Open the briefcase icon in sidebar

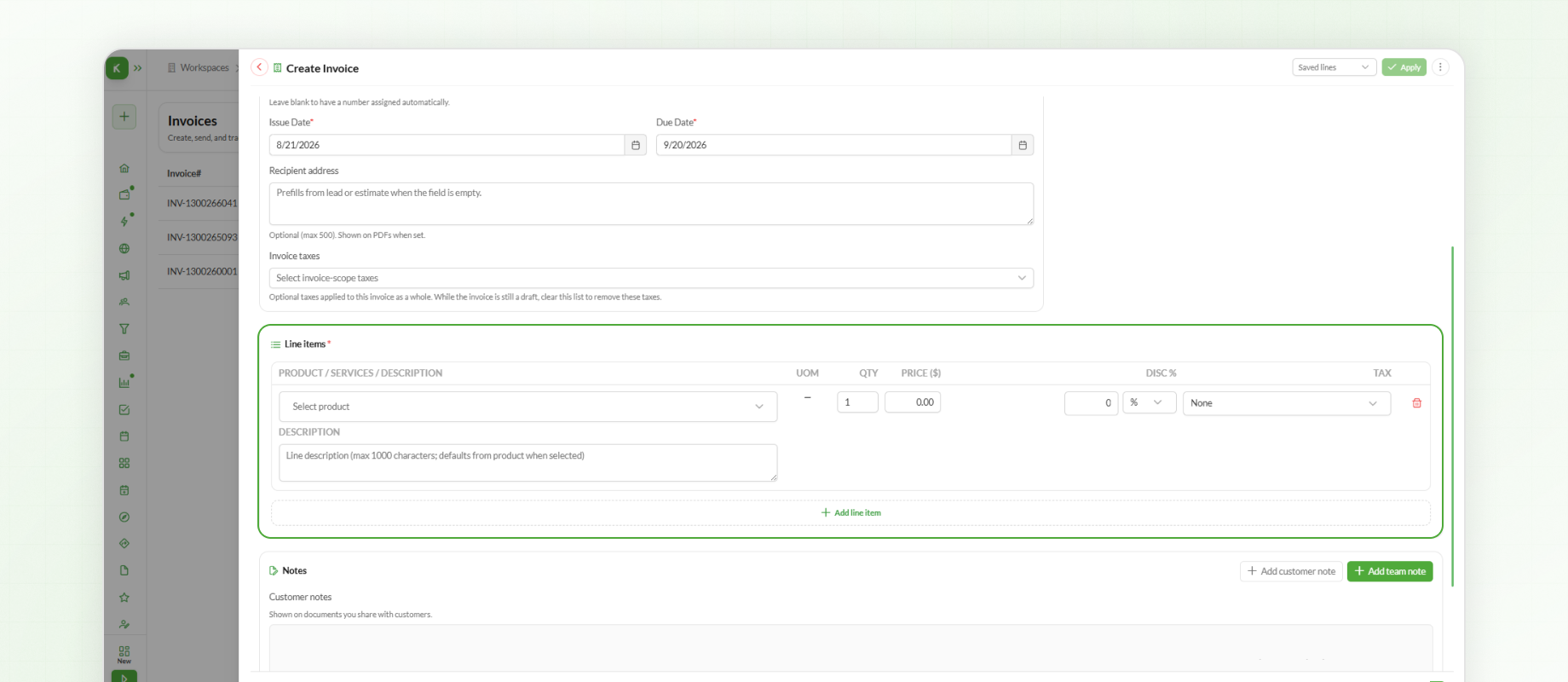(x=124, y=355)
